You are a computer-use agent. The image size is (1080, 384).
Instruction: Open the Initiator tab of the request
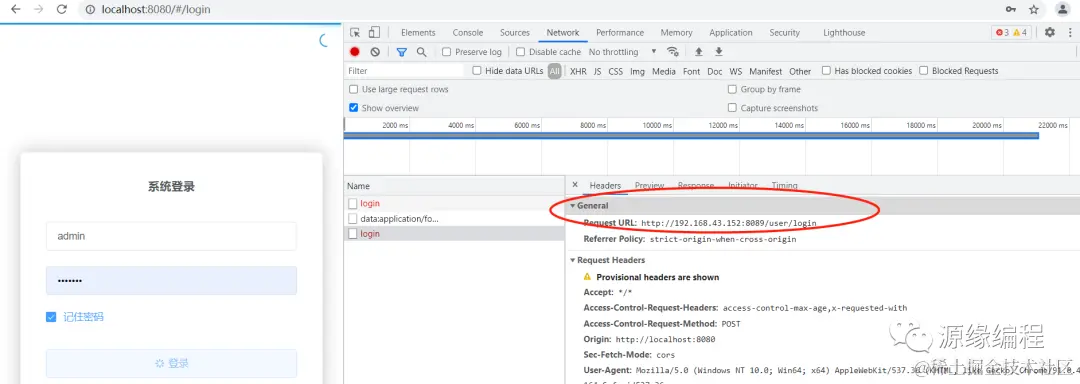pos(742,185)
